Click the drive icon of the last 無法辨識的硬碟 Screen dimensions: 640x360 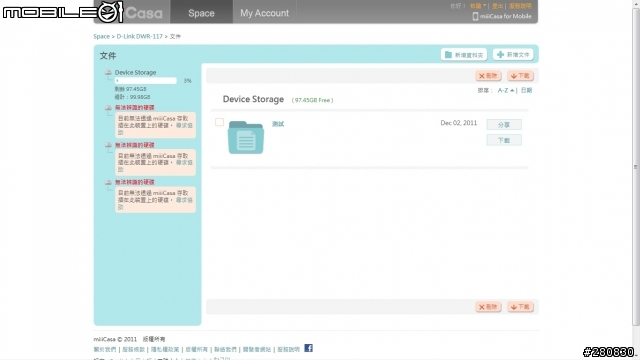[108, 182]
